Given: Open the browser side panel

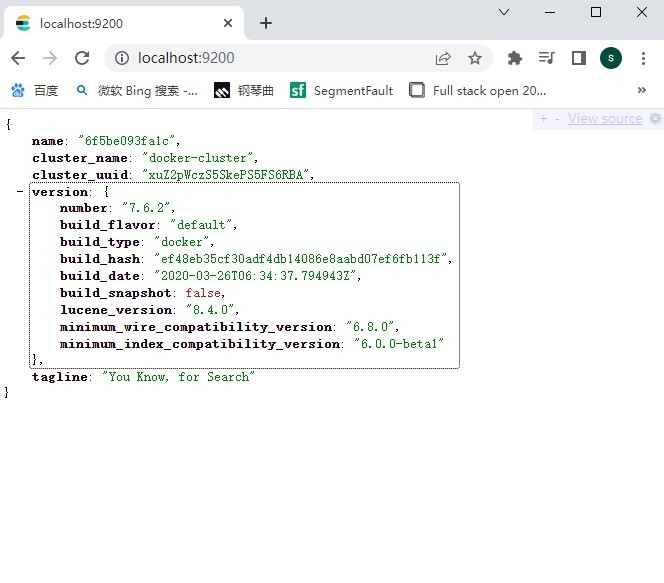Looking at the screenshot, I should (578, 58).
